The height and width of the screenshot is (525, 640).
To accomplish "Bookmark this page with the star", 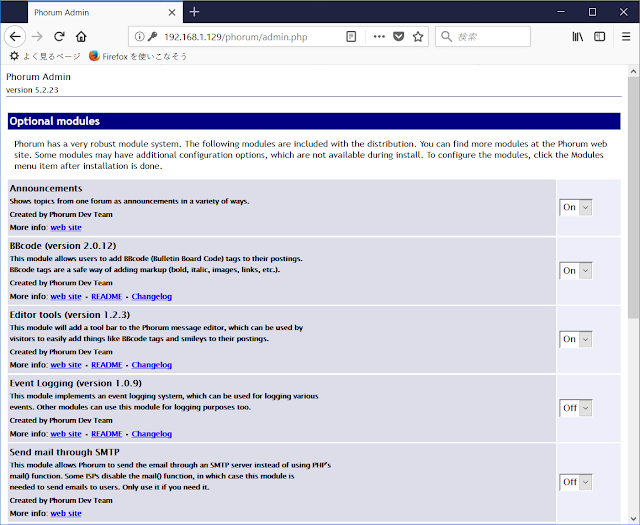I will point(418,37).
